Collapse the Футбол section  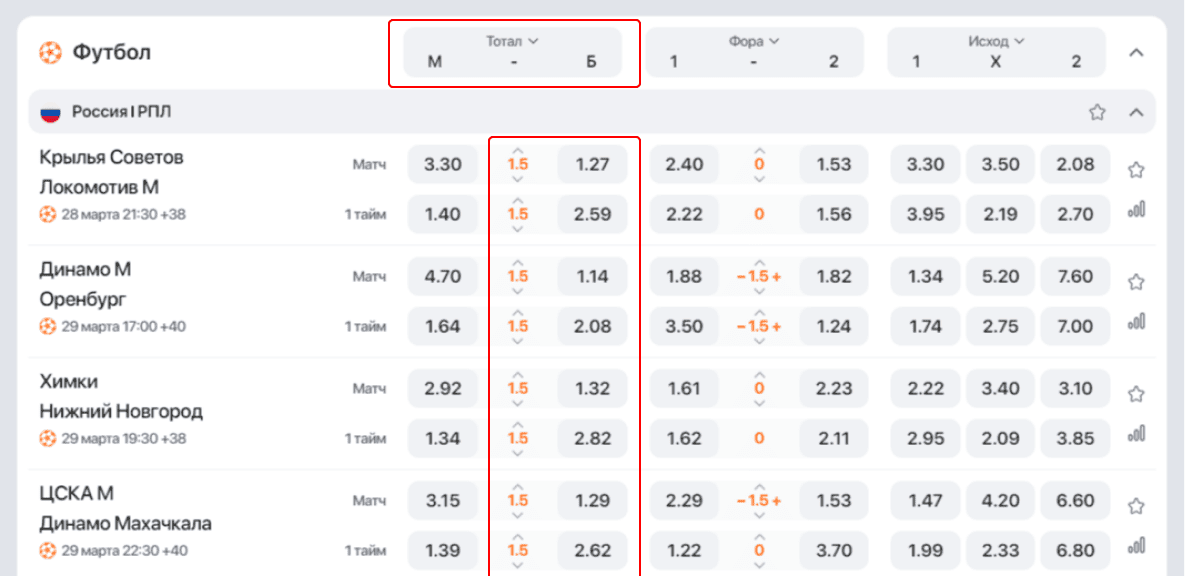coord(1136,53)
